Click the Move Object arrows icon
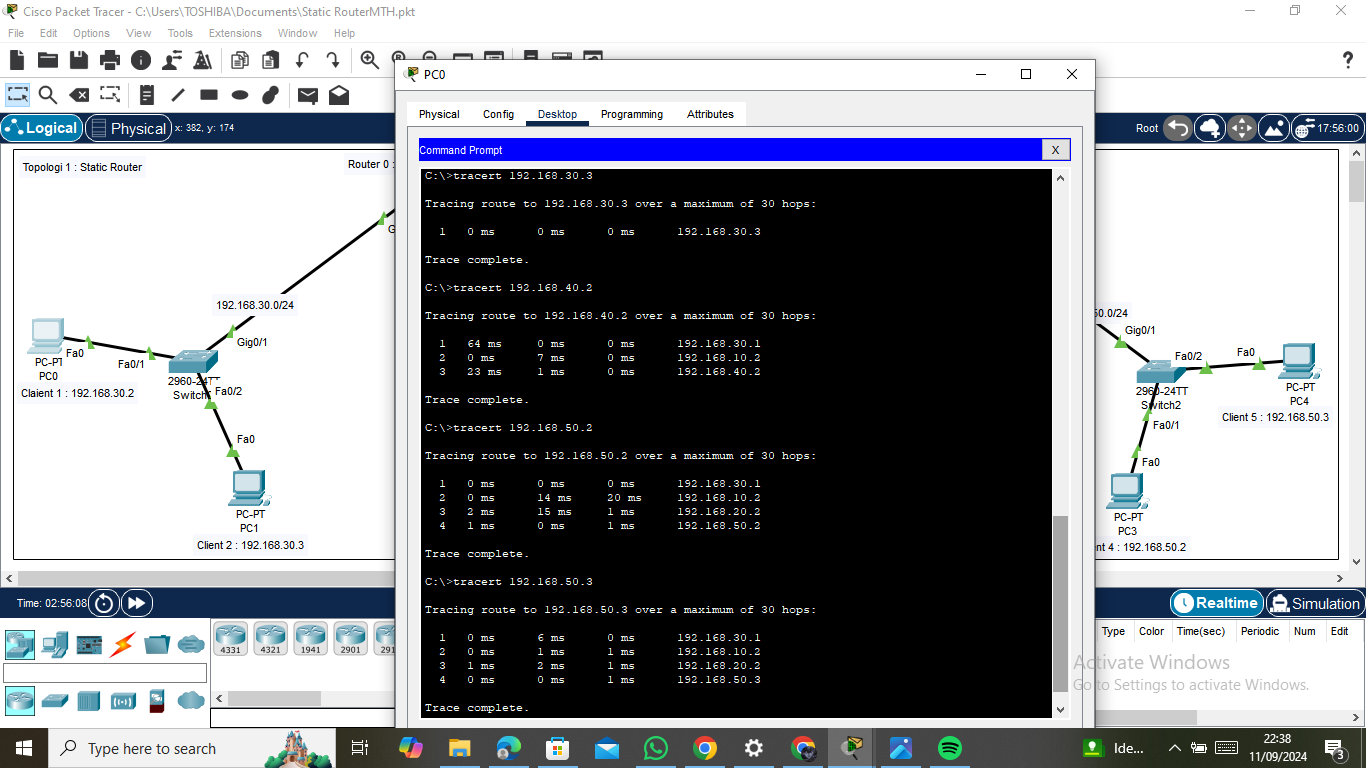1366x768 pixels. [1241, 128]
